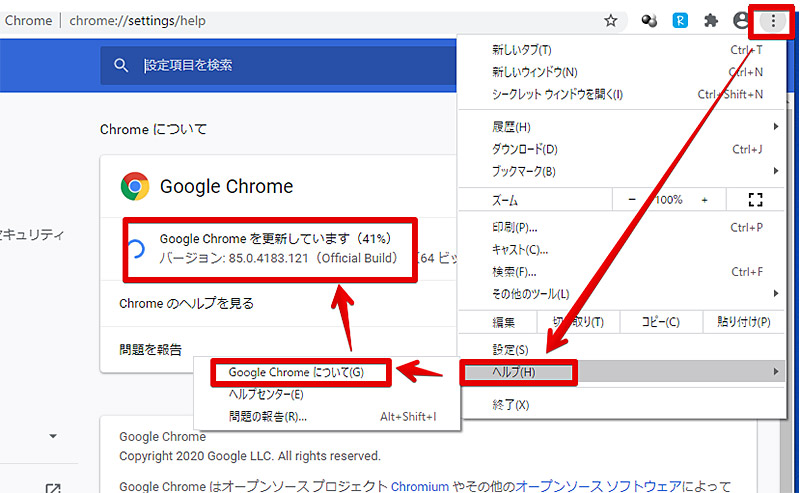Click the 'Google Chrome を更新しています (41%)' status text

tap(276, 238)
